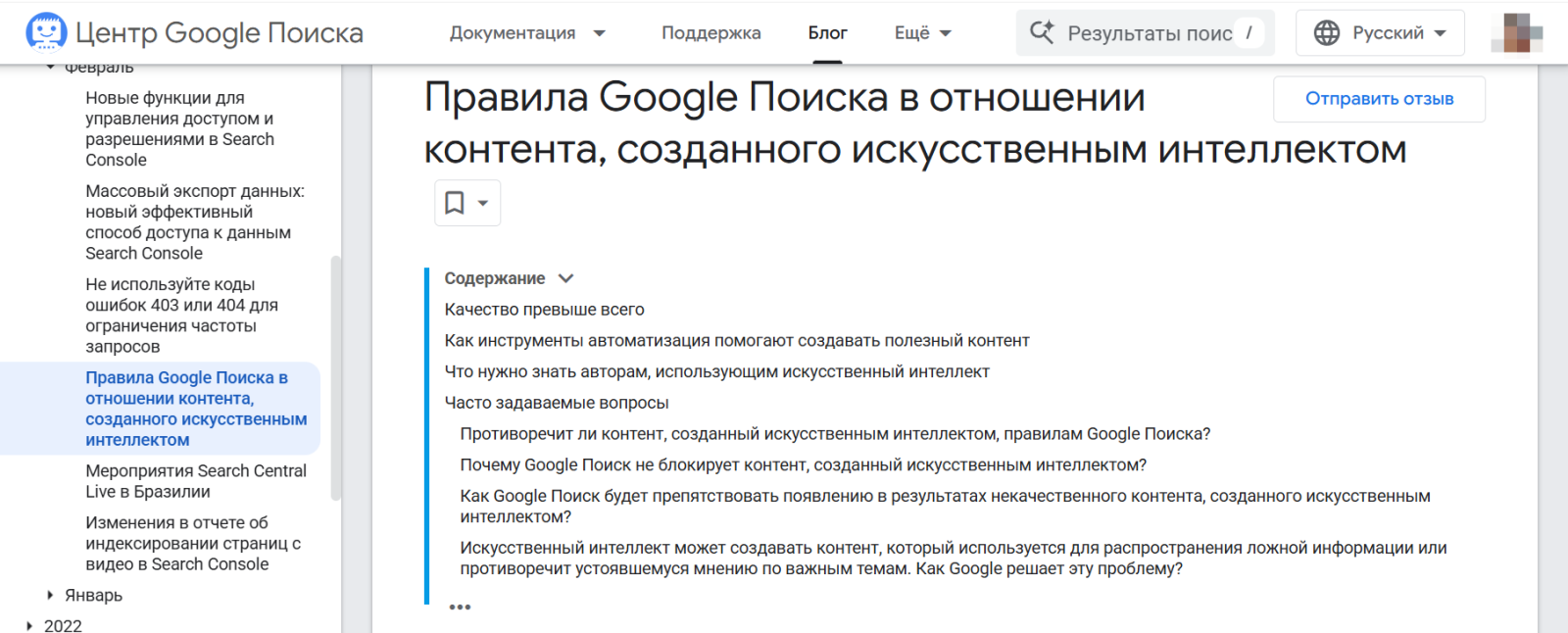Click the search box Результаты поиска
This screenshot has height=633, width=1568.
click(x=1145, y=33)
